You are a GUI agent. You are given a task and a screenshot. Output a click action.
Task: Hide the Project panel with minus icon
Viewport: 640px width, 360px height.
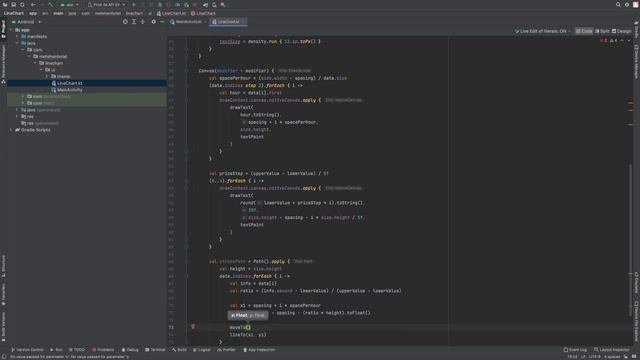tap(162, 22)
